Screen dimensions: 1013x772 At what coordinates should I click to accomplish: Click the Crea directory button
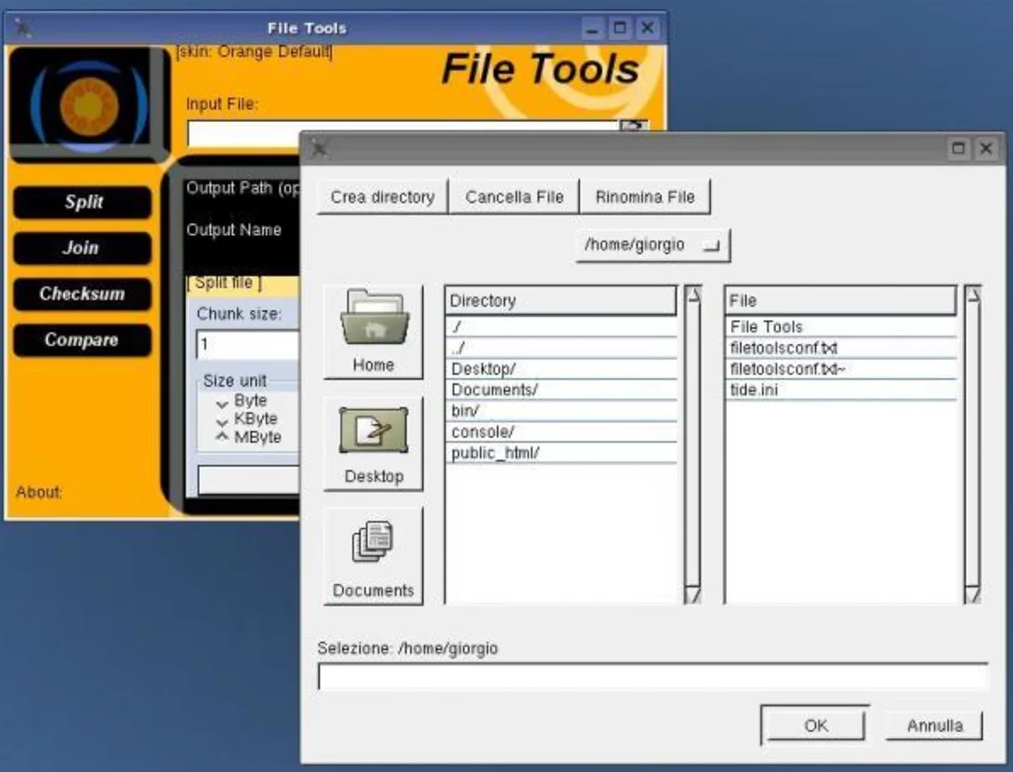tap(382, 197)
